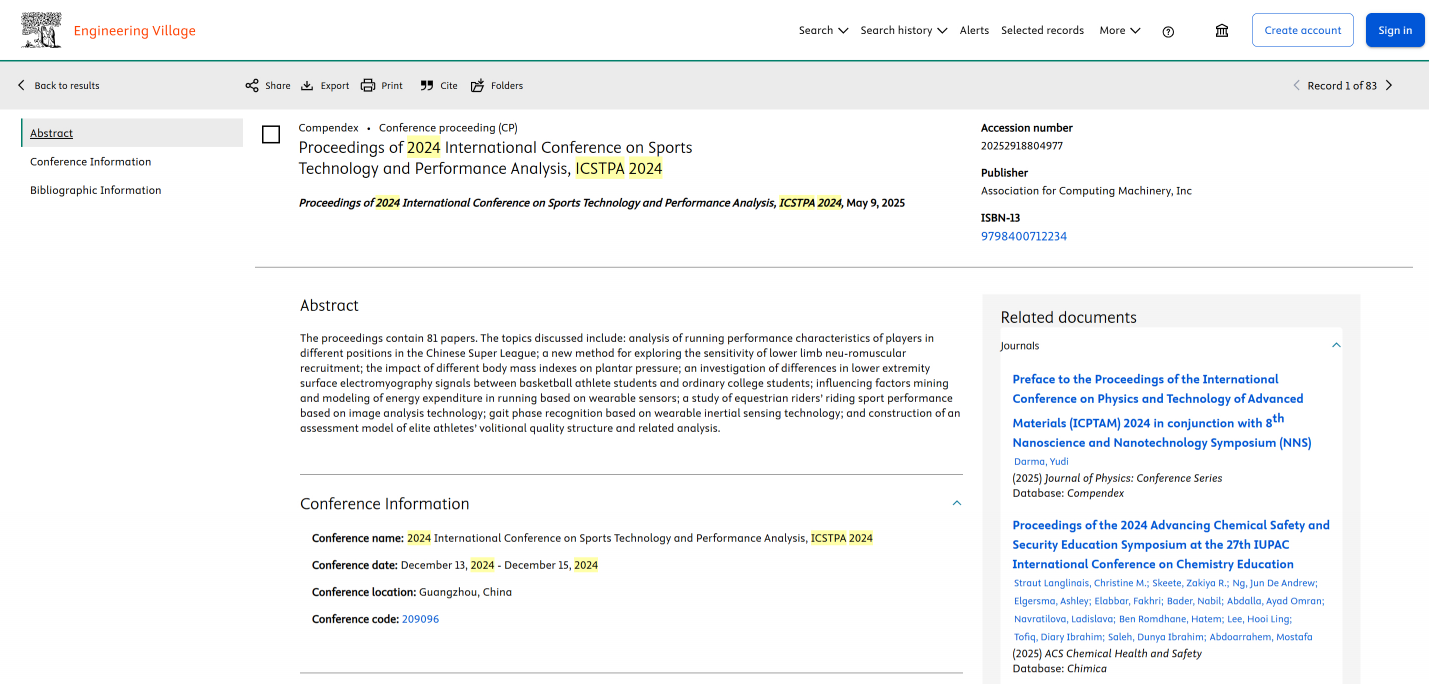
Task: Open the Help question mark icon
Action: [1168, 31]
